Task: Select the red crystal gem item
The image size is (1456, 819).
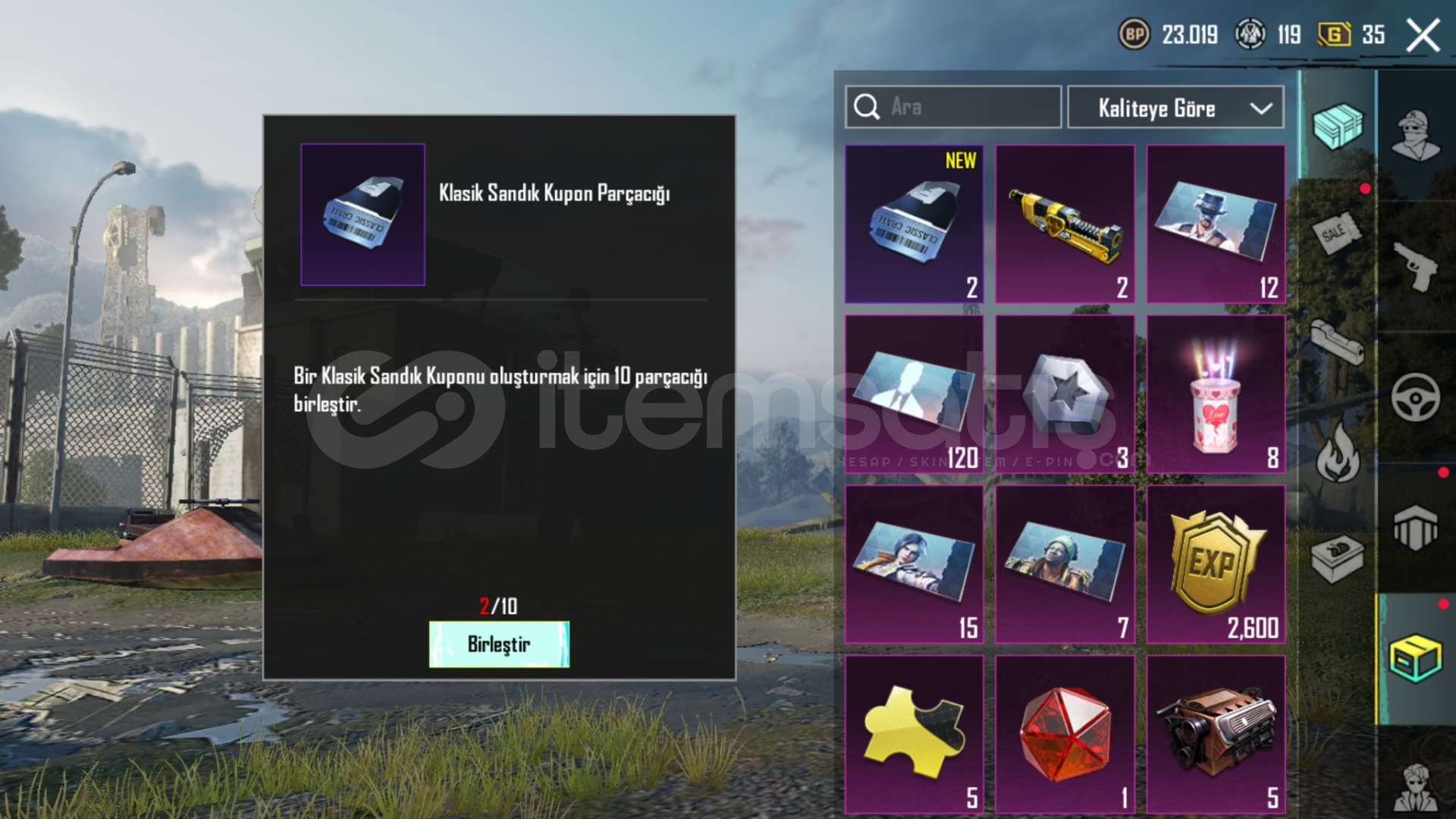Action: pos(1065,734)
